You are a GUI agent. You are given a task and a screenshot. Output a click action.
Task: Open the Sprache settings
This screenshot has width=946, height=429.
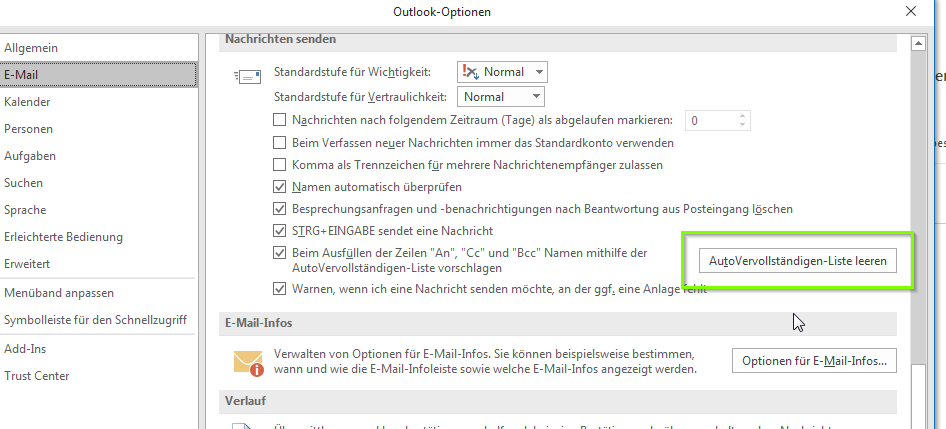pos(98,210)
